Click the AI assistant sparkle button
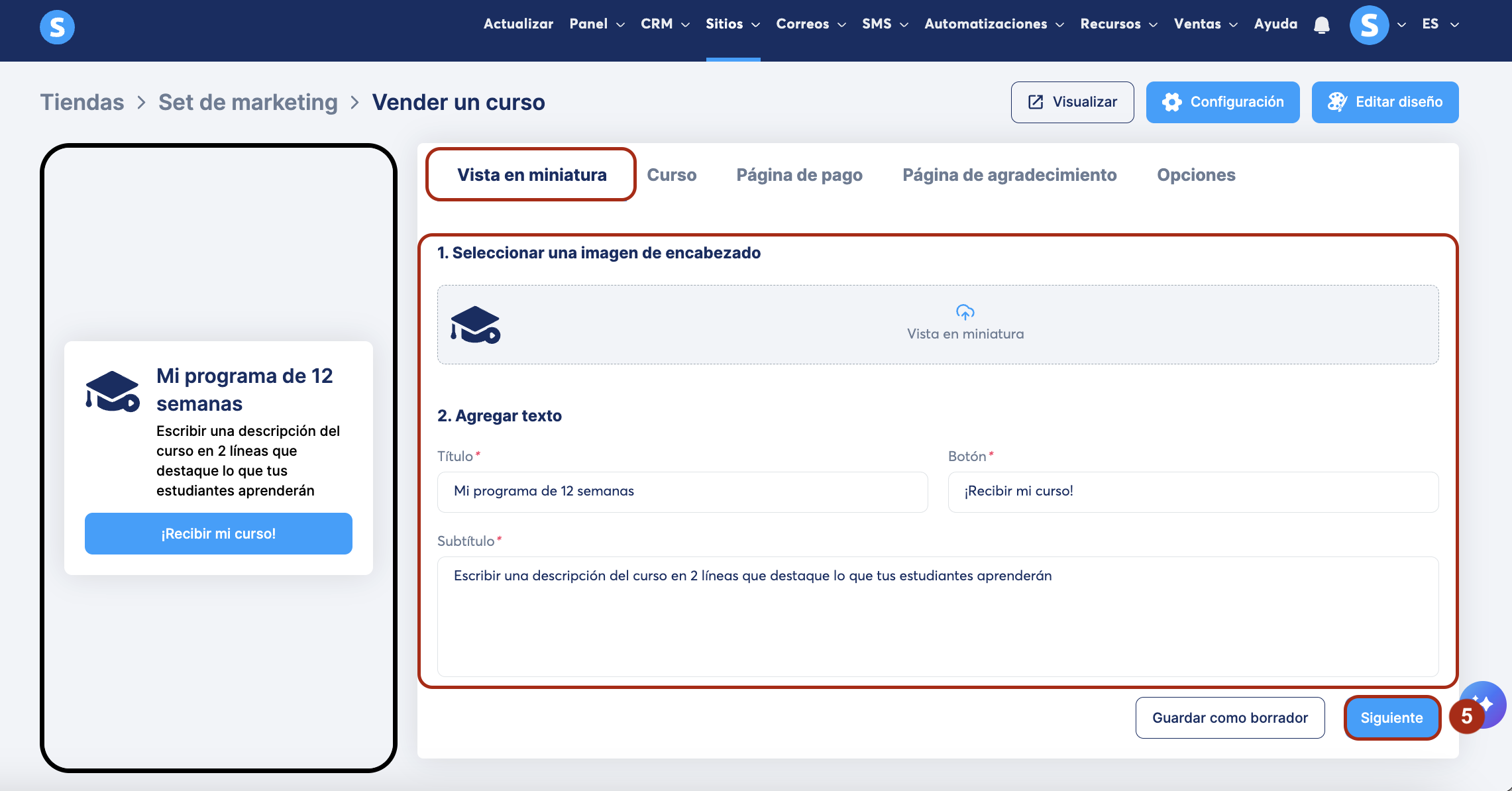Viewport: 1512px width, 791px height. click(x=1488, y=700)
